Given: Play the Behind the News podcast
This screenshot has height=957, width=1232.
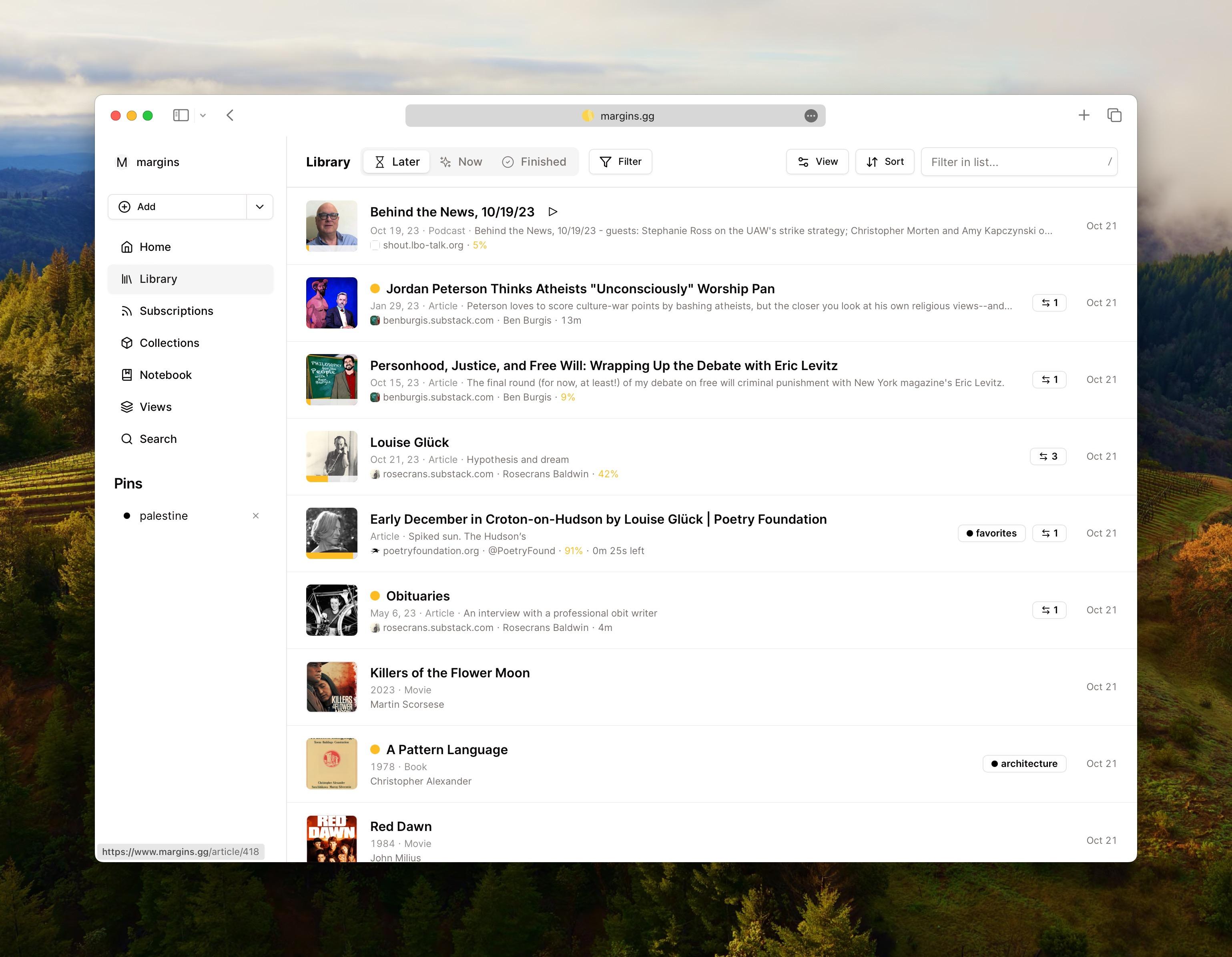Looking at the screenshot, I should pos(553,212).
